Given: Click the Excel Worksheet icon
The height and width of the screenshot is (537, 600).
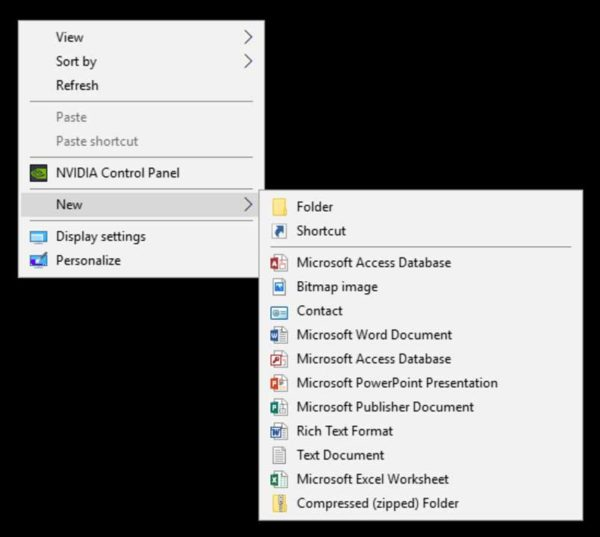Looking at the screenshot, I should pos(279,479).
